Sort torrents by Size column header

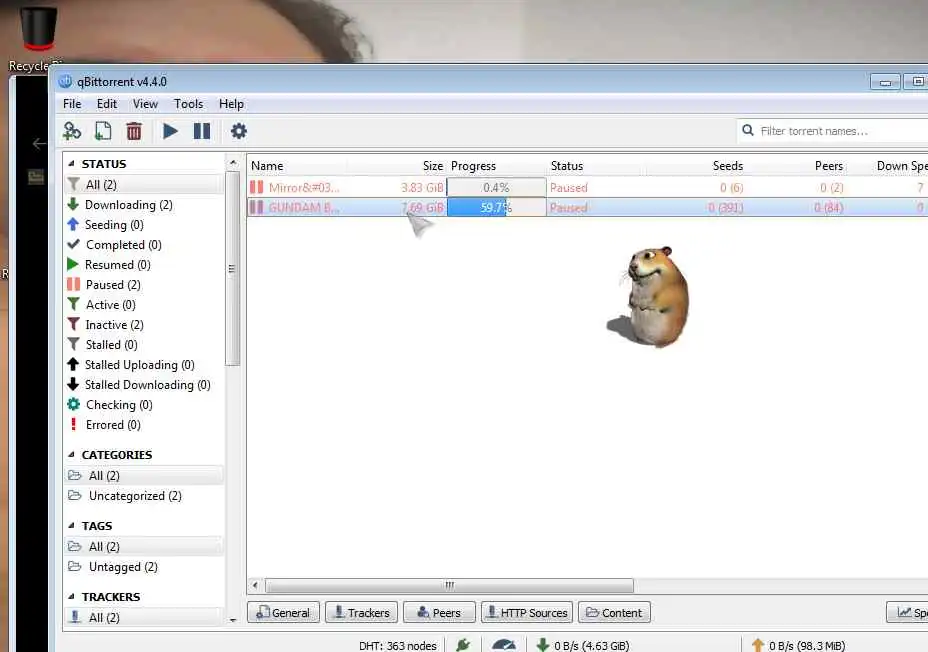(397, 166)
